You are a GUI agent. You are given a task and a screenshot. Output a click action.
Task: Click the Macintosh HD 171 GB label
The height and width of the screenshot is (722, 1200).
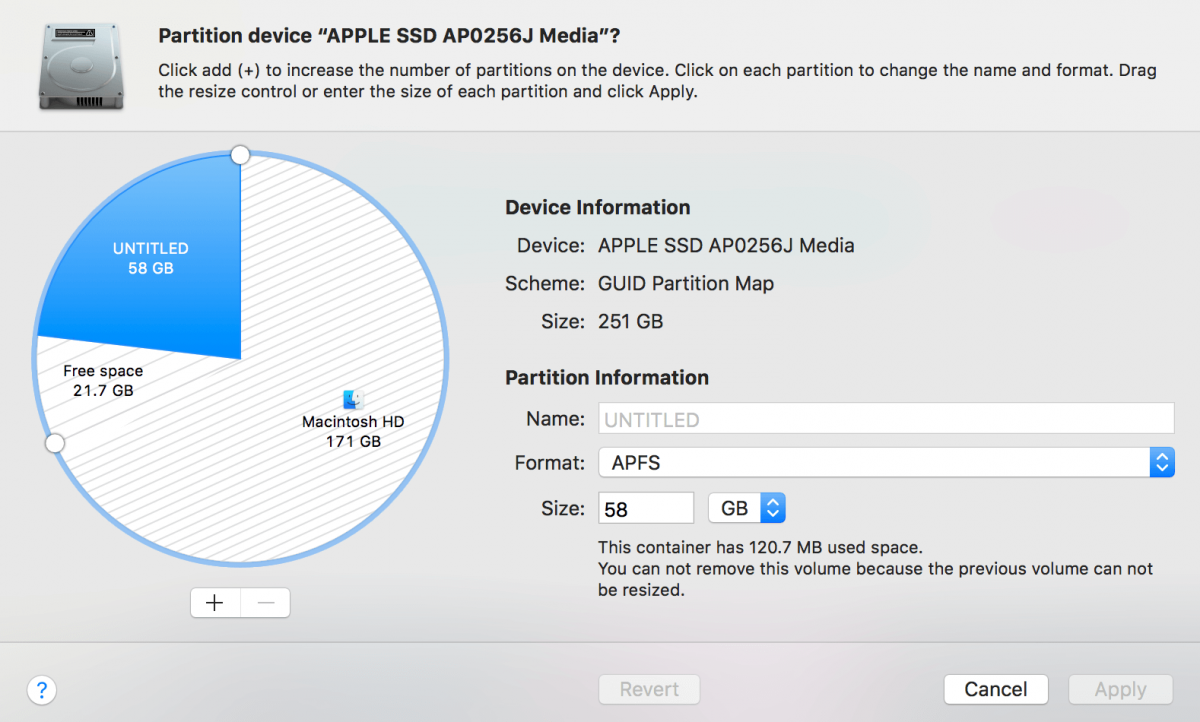click(x=352, y=431)
